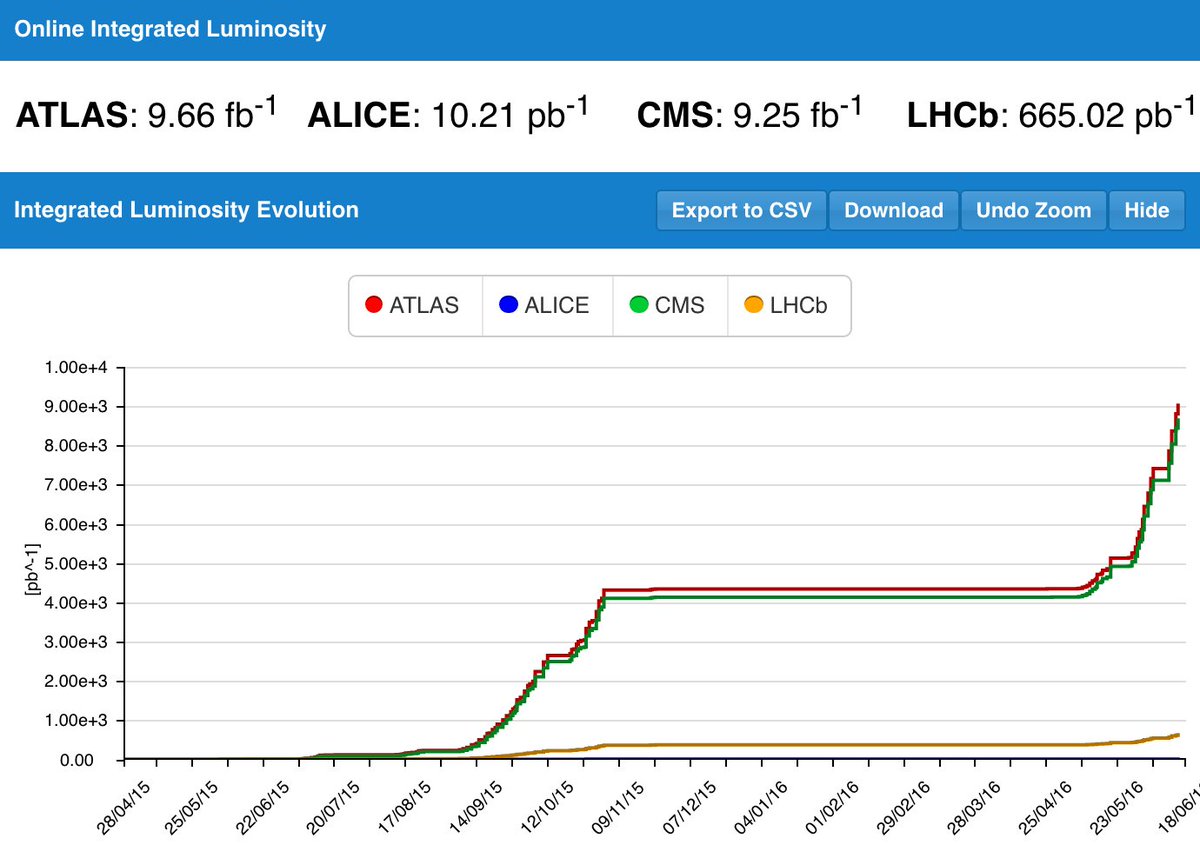
Task: Click the Export to CSV button
Action: click(742, 210)
